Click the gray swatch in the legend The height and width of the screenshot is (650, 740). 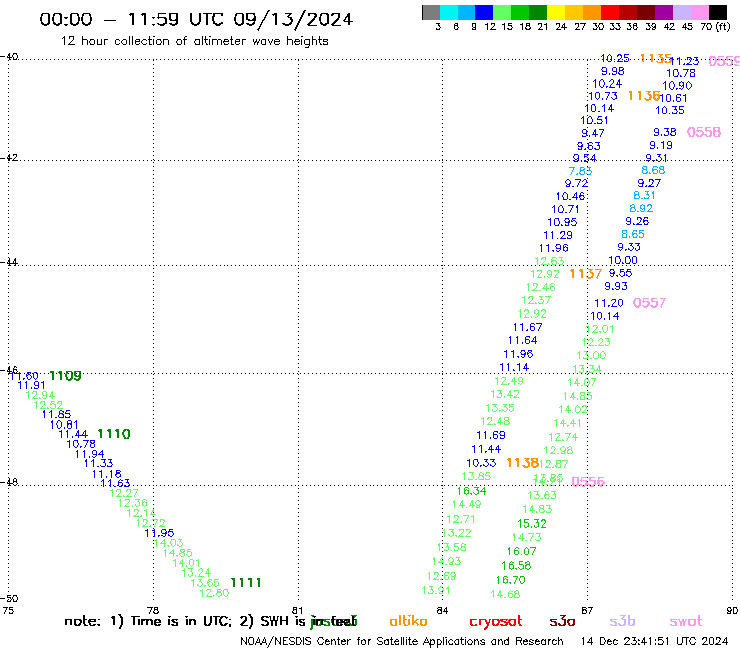tap(431, 12)
